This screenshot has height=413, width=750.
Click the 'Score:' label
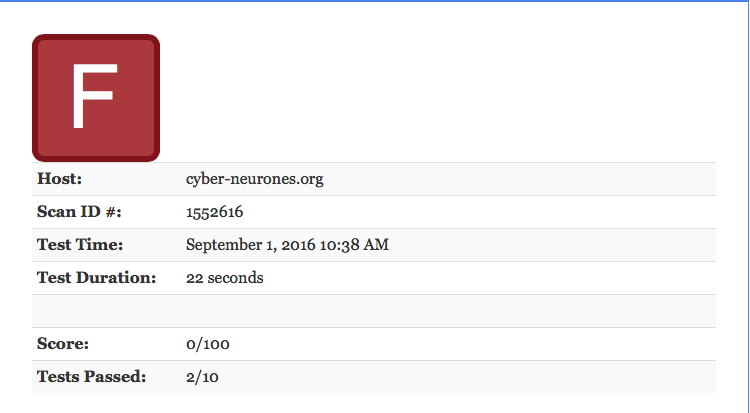[63, 344]
